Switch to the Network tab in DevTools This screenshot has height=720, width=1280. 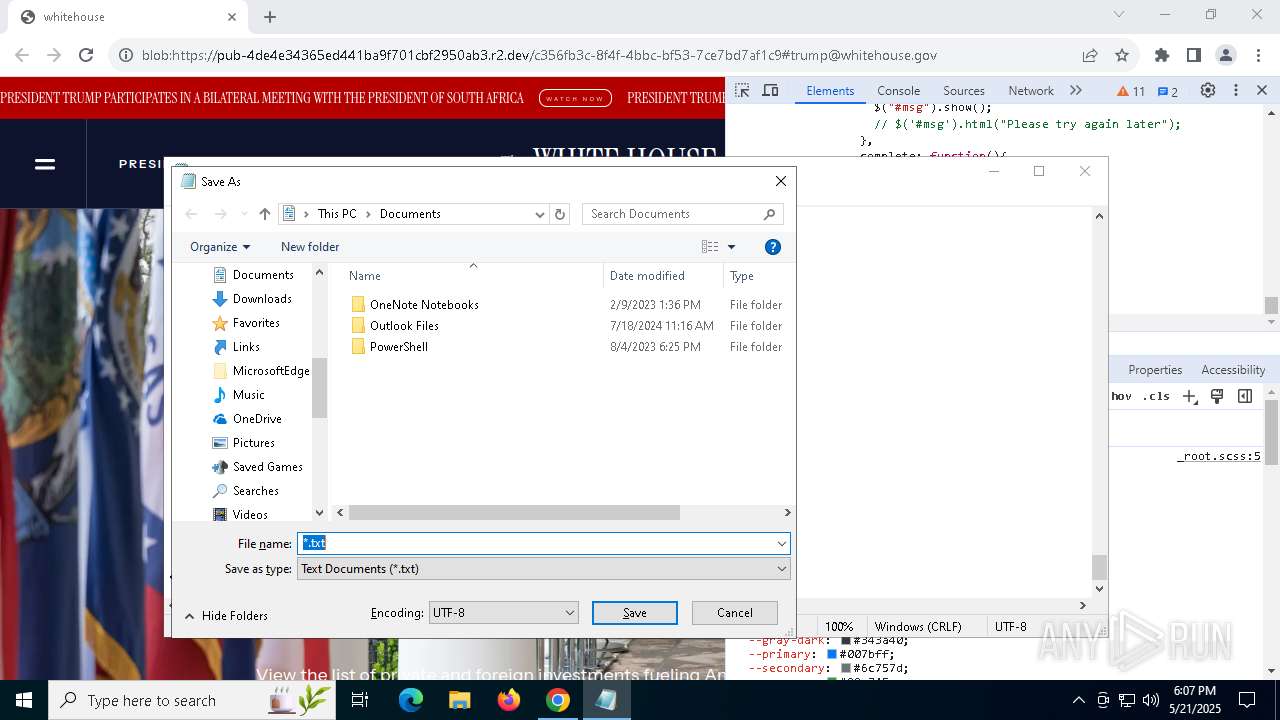(1031, 91)
